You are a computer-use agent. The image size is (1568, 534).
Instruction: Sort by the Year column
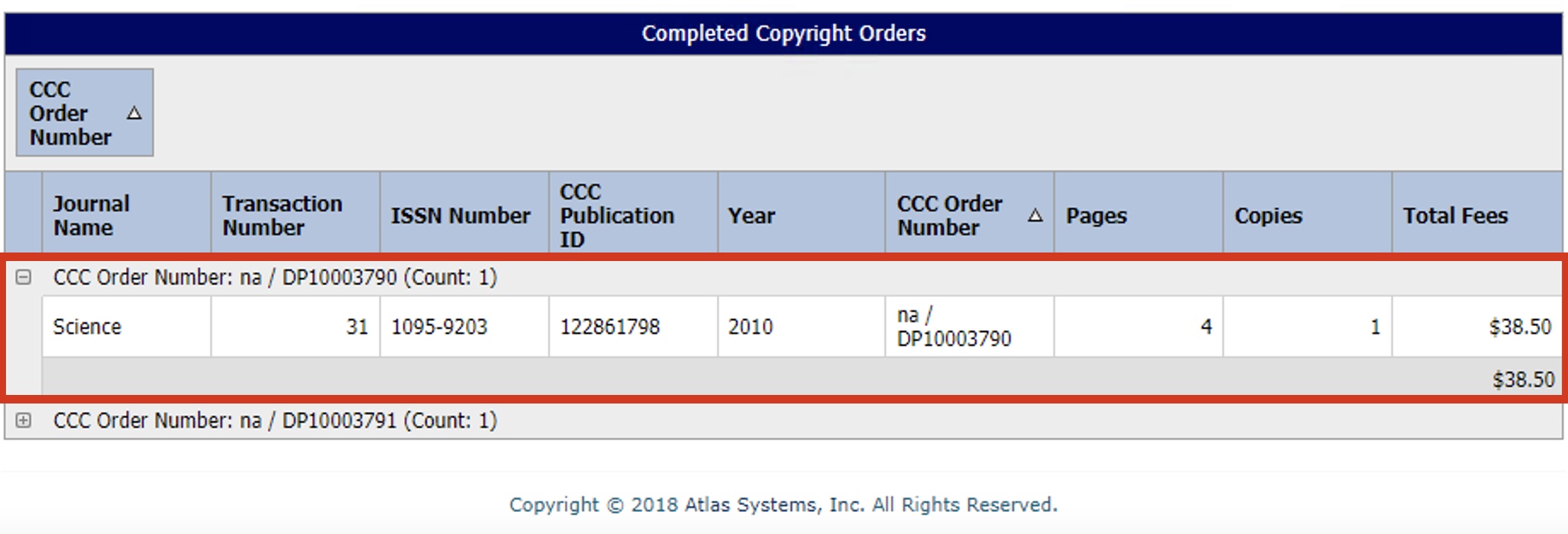pyautogui.click(x=750, y=215)
